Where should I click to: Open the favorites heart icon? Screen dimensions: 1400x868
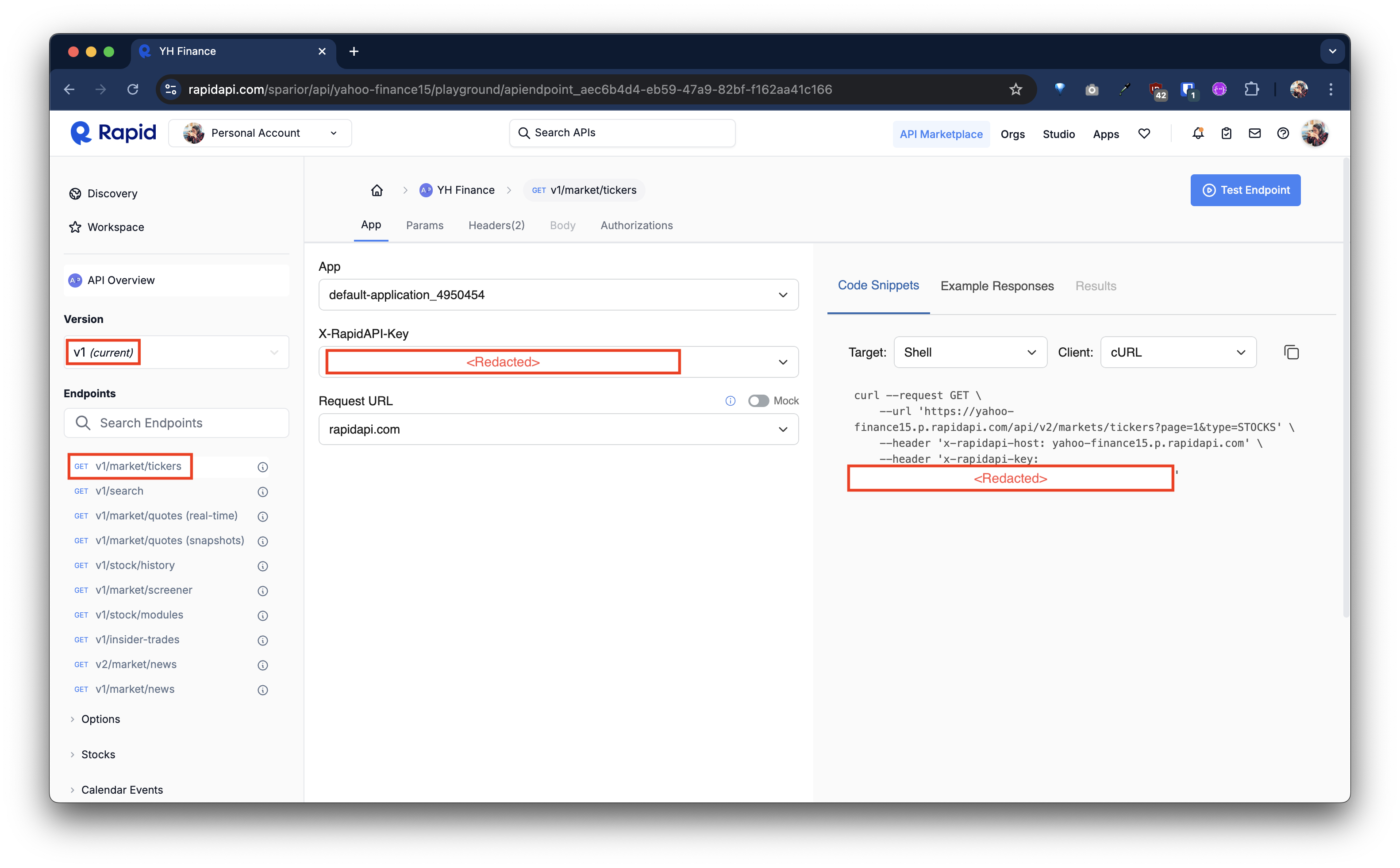[1144, 133]
